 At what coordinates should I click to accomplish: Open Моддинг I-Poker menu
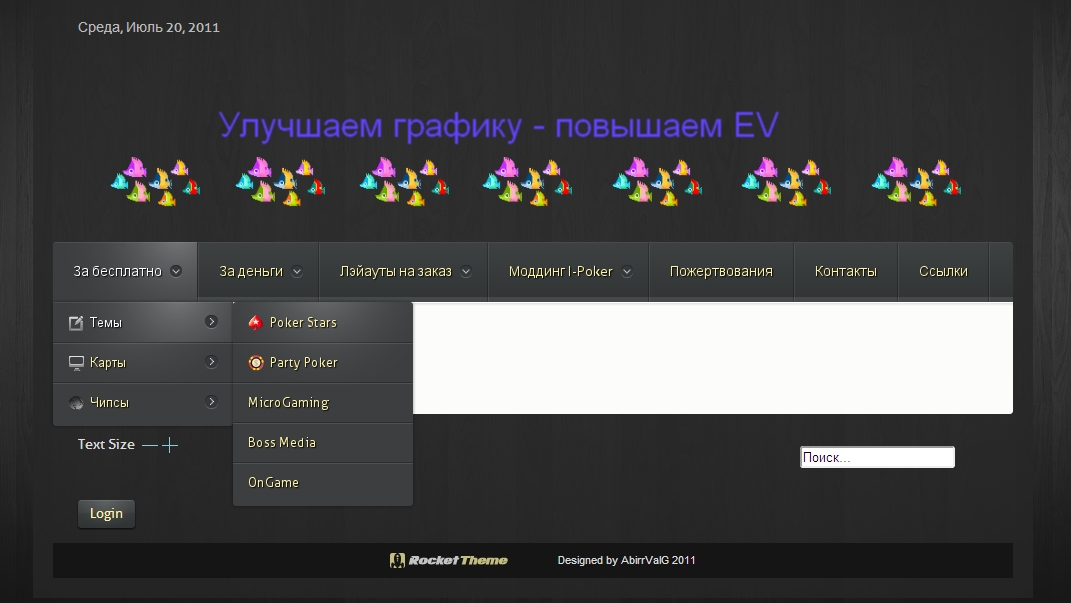coord(568,271)
